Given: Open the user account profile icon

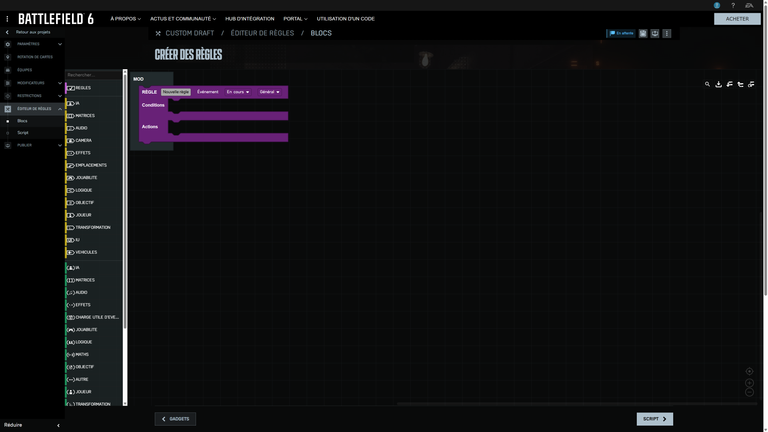Looking at the screenshot, I should coord(717,5).
